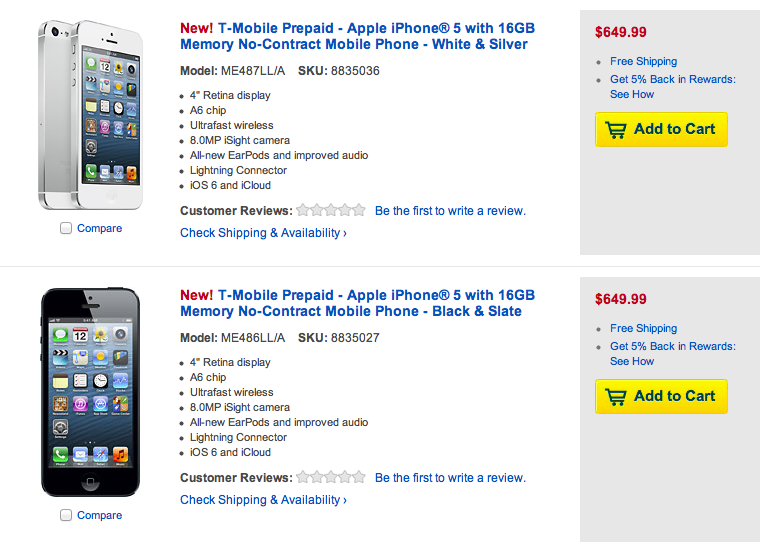Open Free Shipping link for White iPhone
761x552 pixels.
[643, 61]
